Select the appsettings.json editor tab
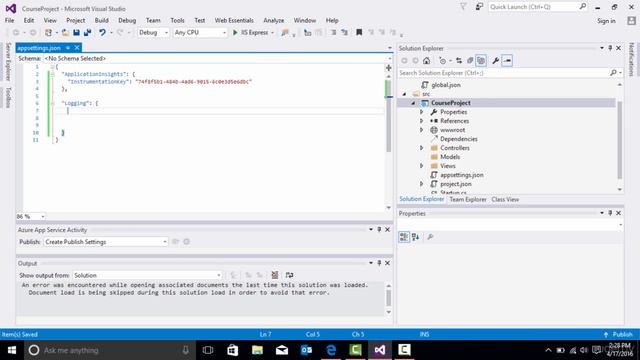This screenshot has width=640, height=360. (39, 48)
